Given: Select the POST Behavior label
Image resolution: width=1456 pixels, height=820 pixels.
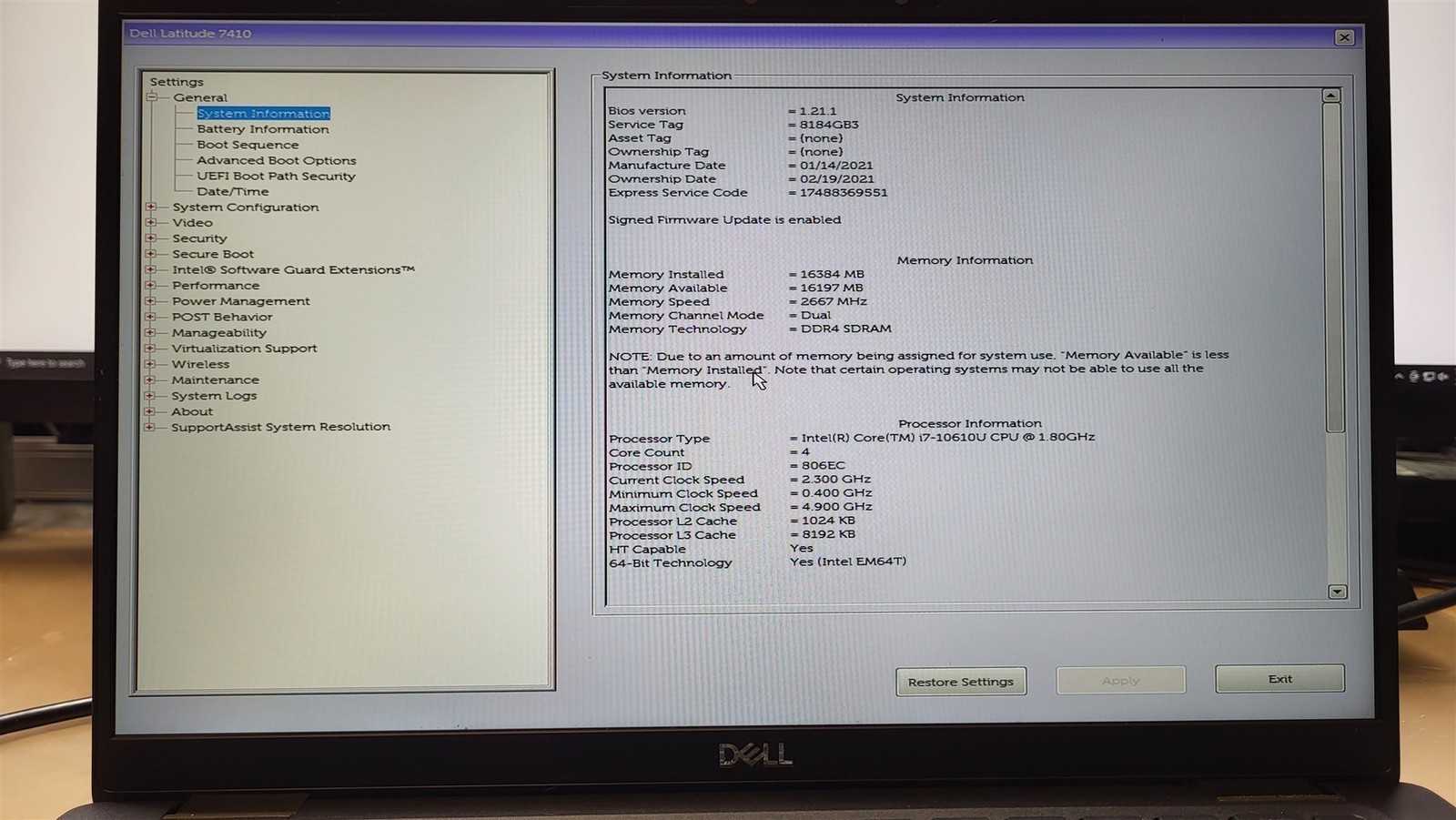Looking at the screenshot, I should click(222, 317).
